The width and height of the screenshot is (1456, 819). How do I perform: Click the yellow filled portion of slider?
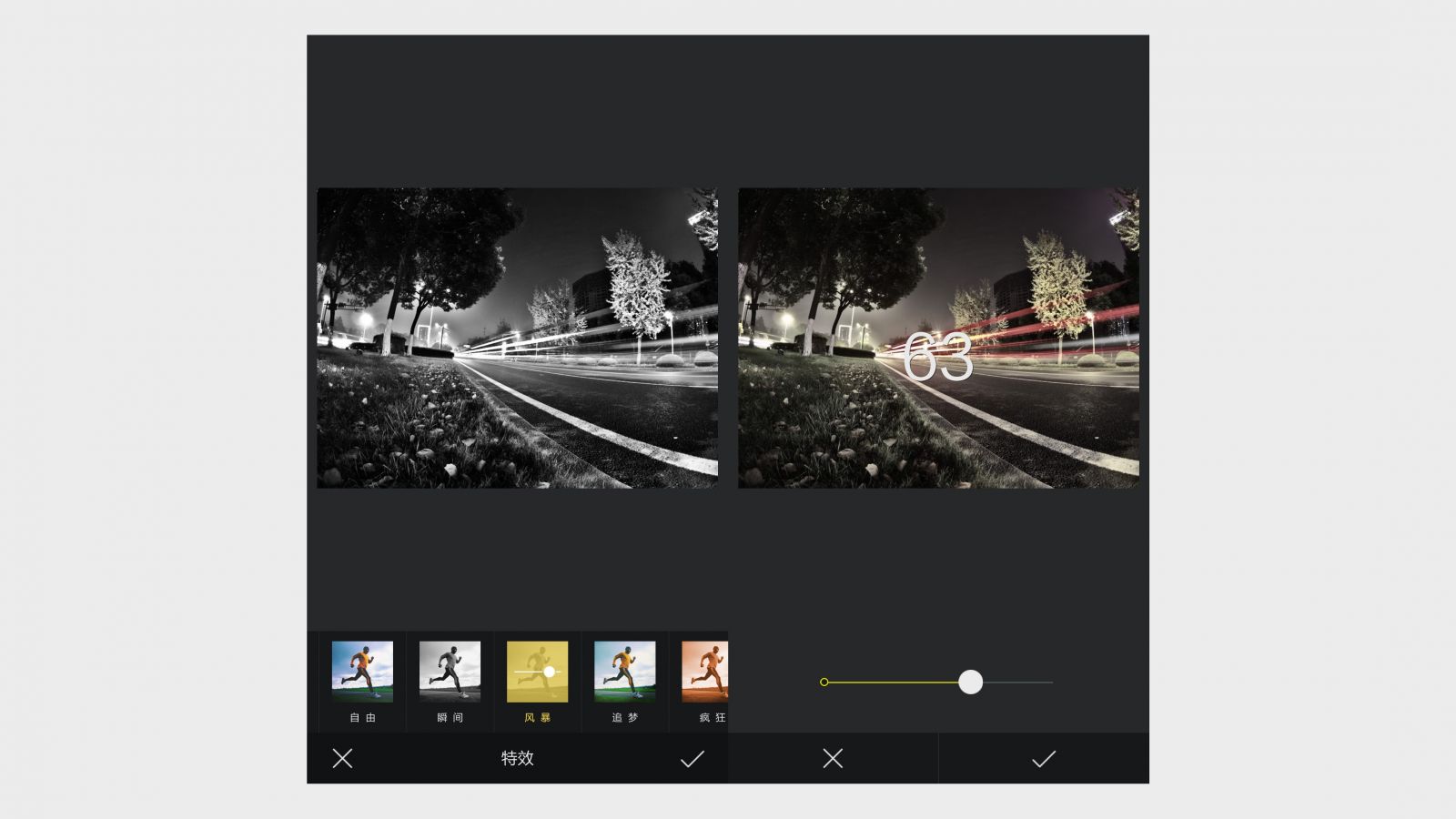pyautogui.click(x=892, y=682)
